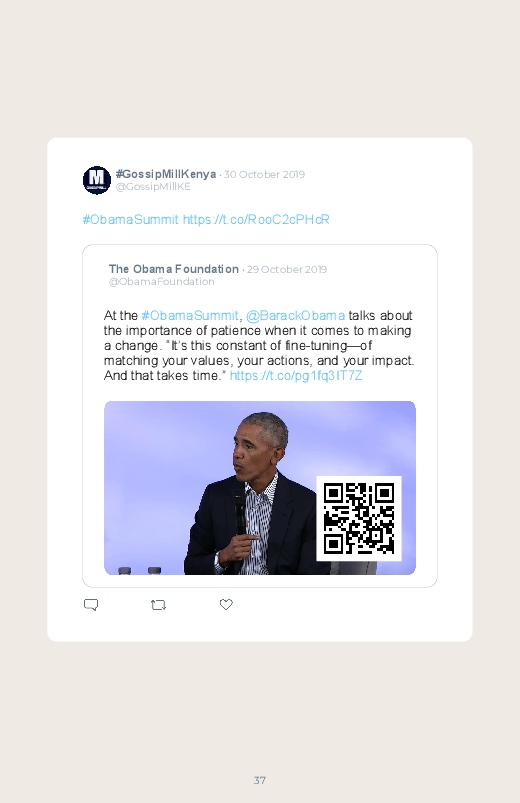Click The Obama Foundation account name

pos(174,269)
